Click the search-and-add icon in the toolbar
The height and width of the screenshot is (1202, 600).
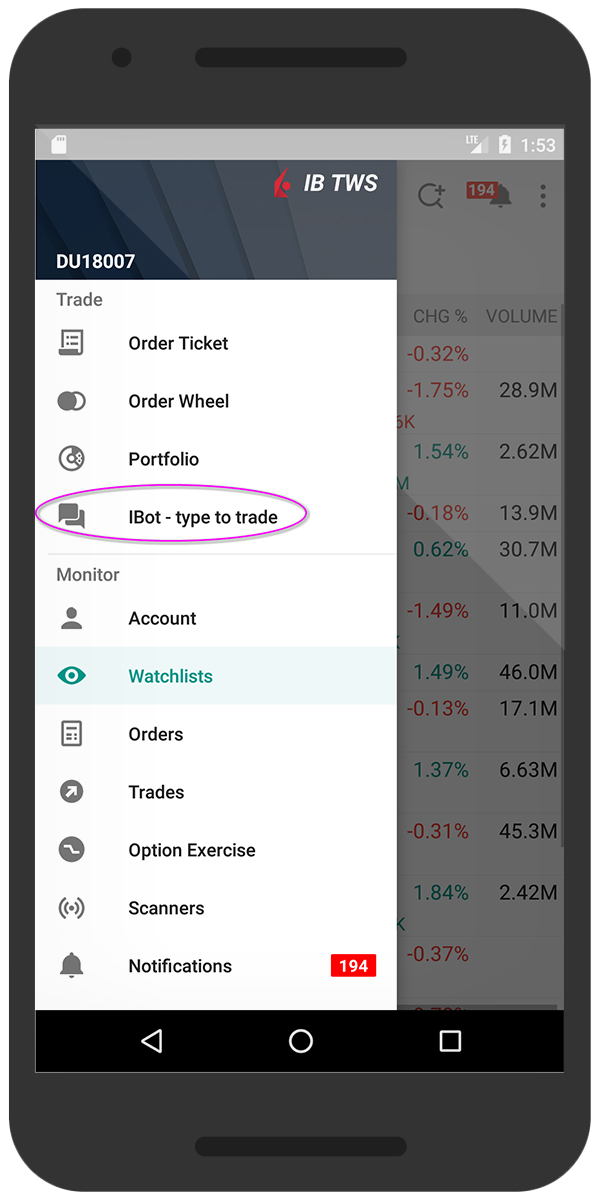click(431, 196)
